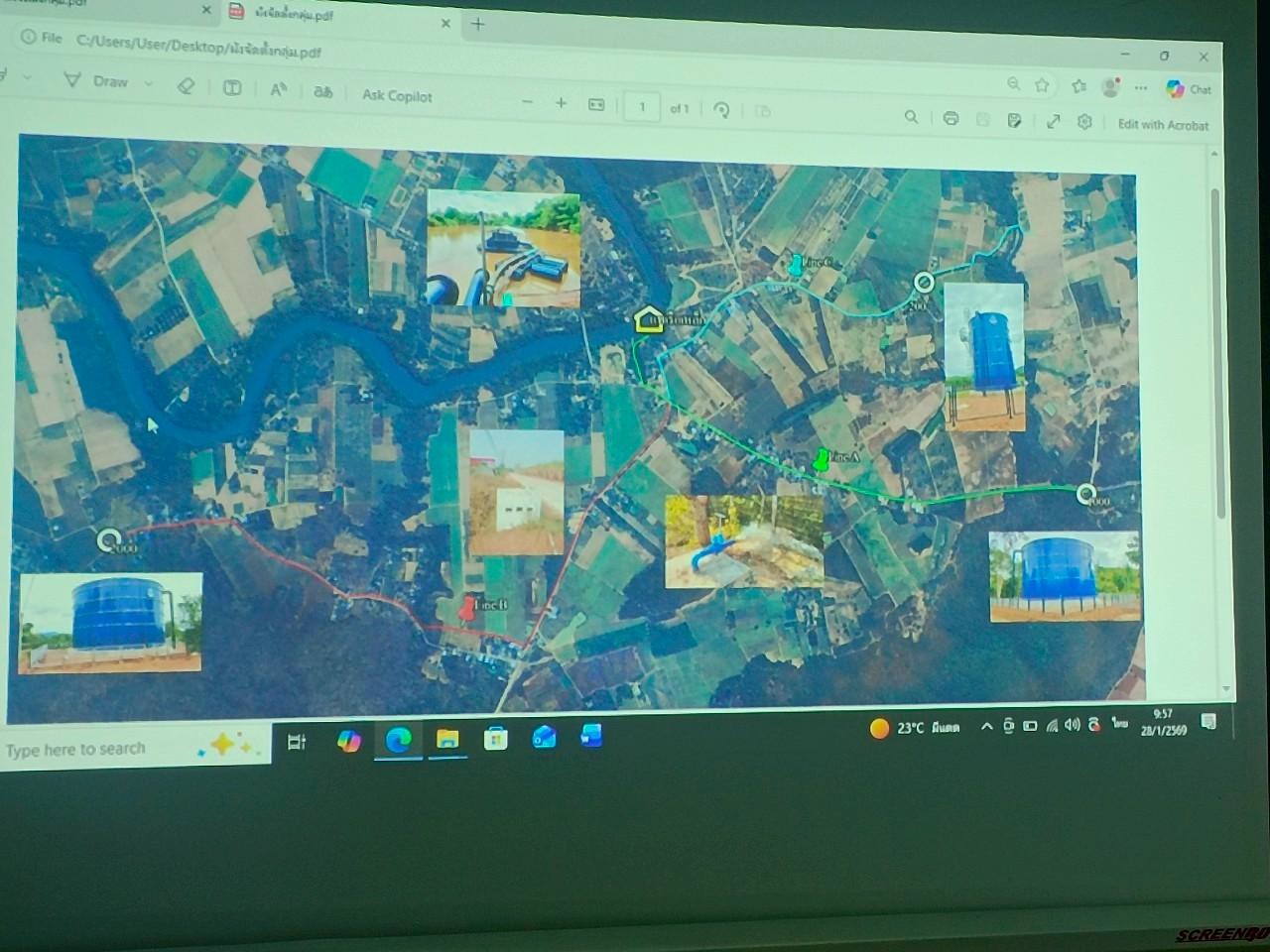Add this page to favorites star
This screenshot has width=1270, height=952.
tap(1042, 85)
